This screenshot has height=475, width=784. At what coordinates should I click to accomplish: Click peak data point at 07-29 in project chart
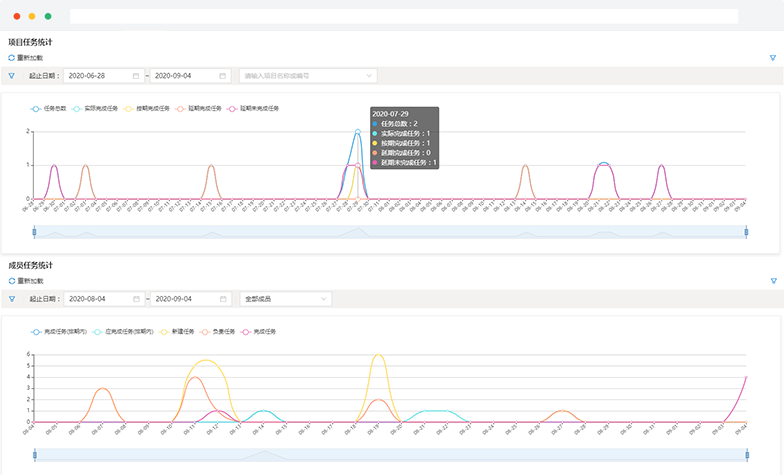tap(358, 132)
